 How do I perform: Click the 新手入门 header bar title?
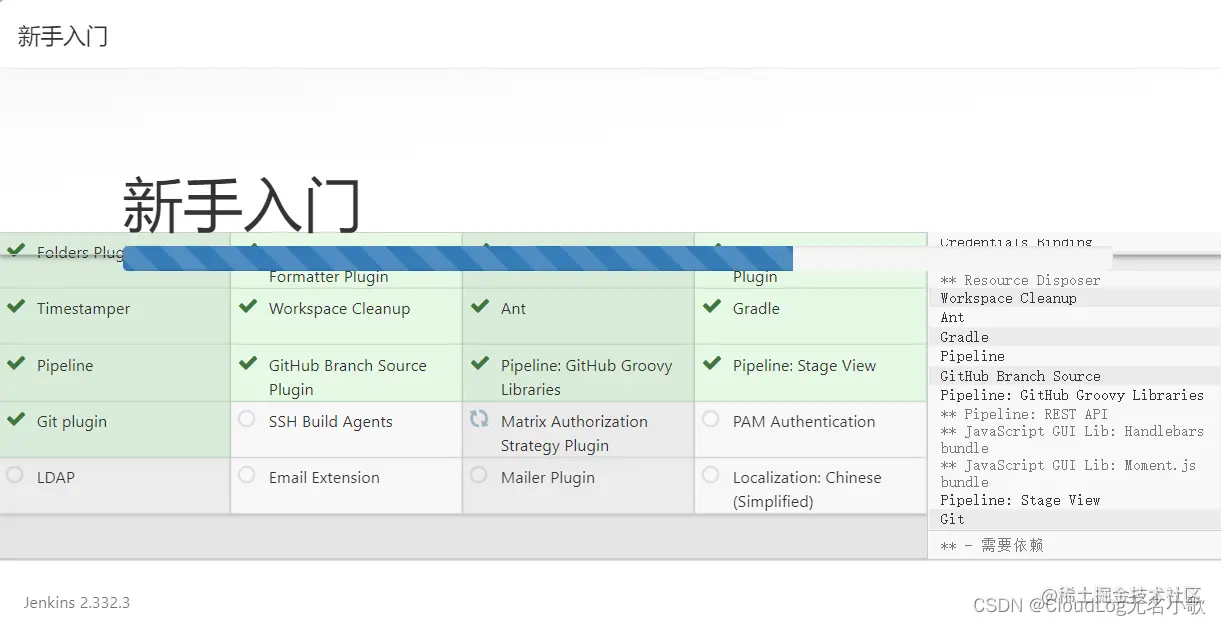tap(63, 37)
